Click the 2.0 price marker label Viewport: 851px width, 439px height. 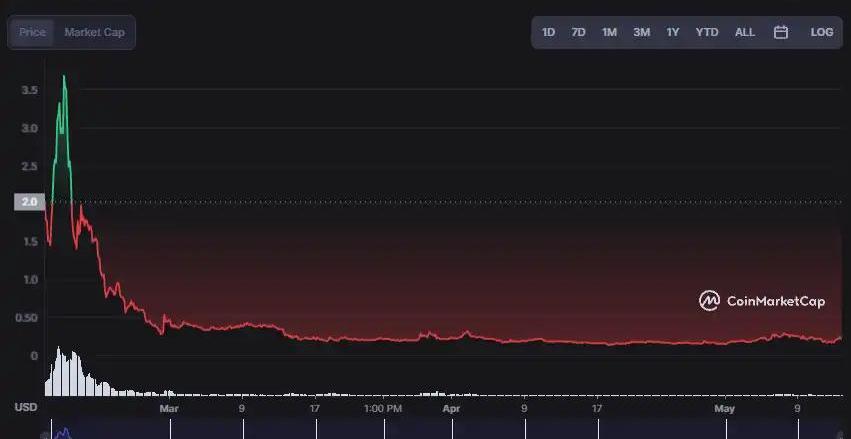click(28, 202)
